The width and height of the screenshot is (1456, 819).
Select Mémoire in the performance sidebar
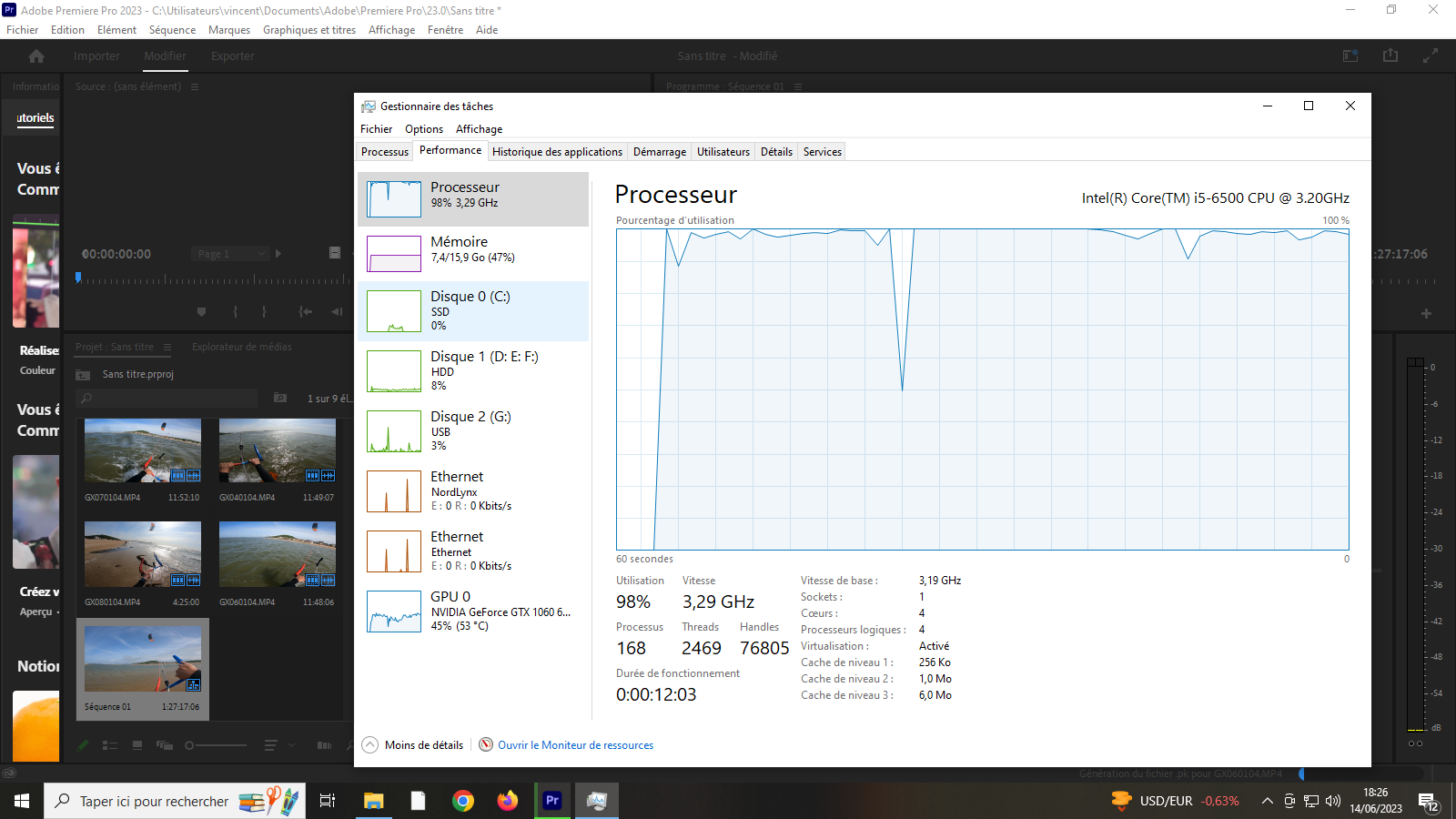473,254
